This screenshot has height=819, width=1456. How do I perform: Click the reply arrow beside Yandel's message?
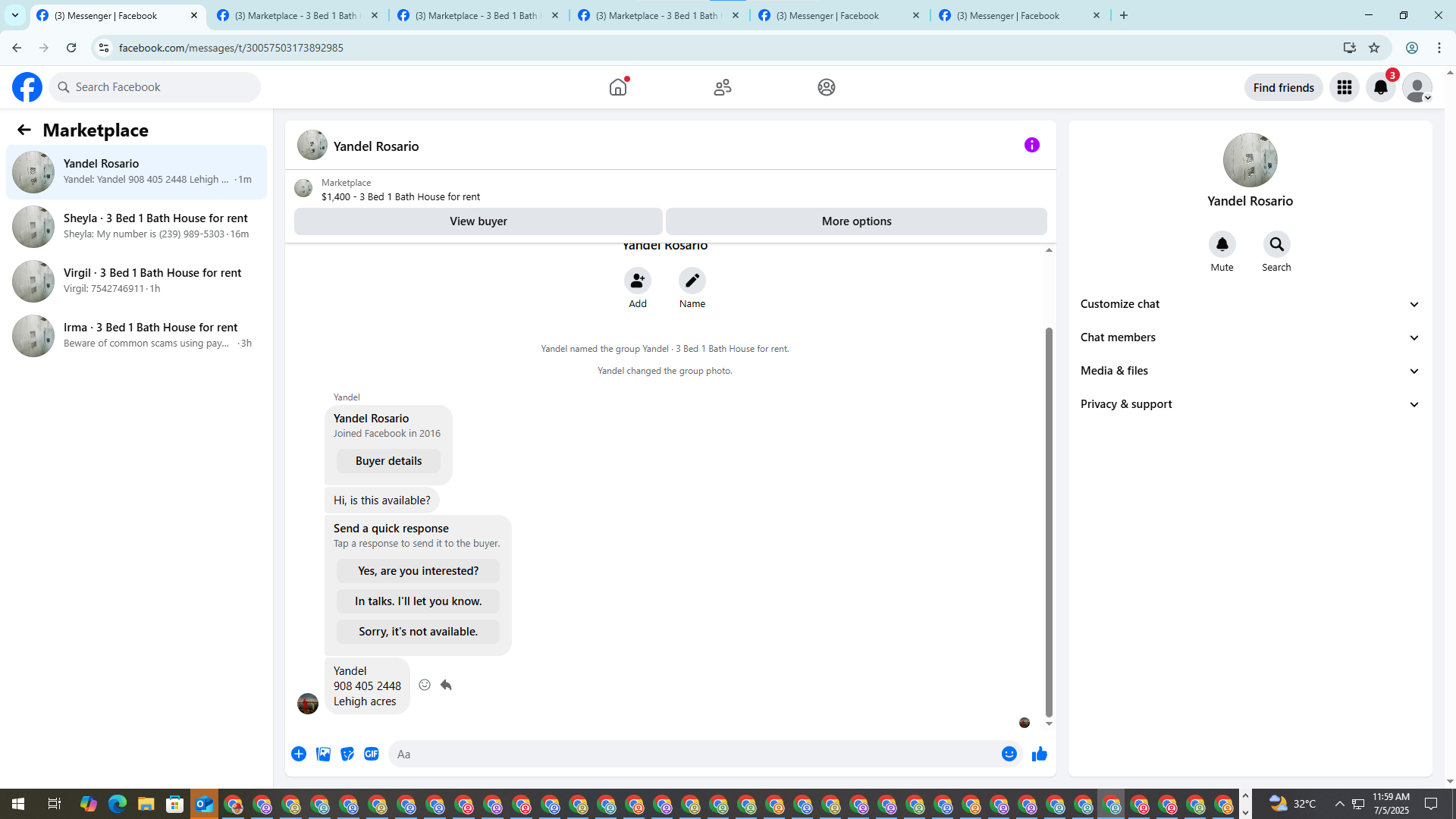(446, 685)
